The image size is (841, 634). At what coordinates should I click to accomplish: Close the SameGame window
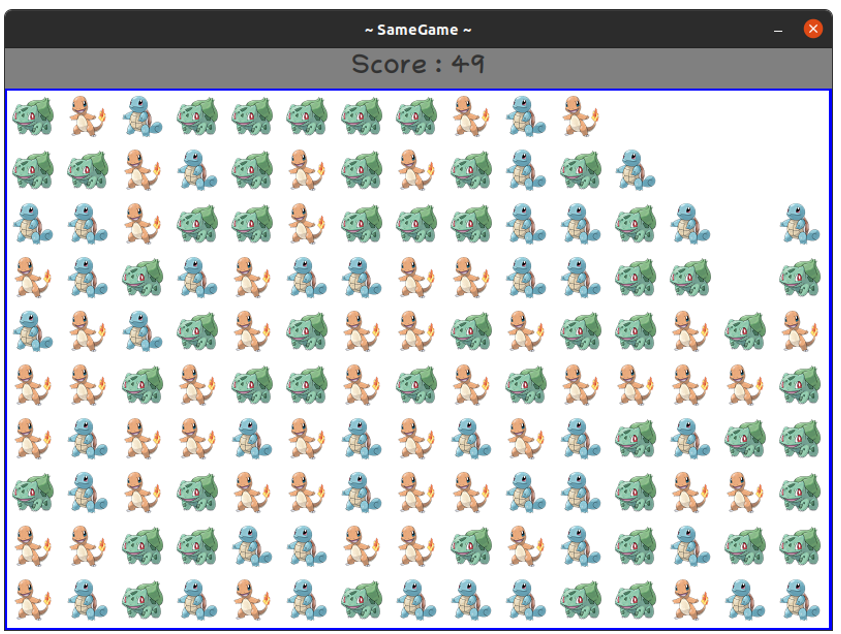812,29
